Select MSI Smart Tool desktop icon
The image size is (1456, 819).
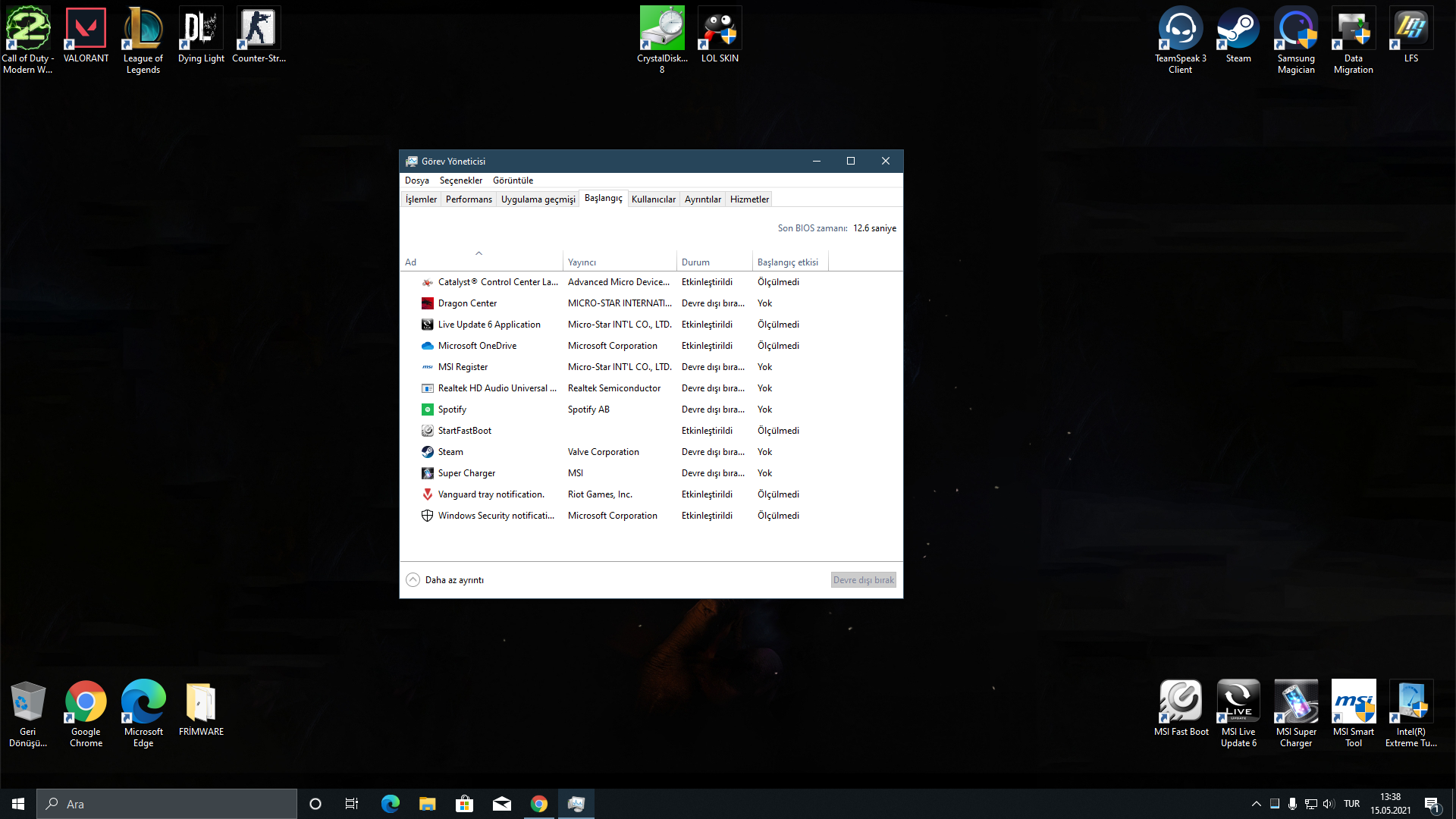click(x=1354, y=713)
